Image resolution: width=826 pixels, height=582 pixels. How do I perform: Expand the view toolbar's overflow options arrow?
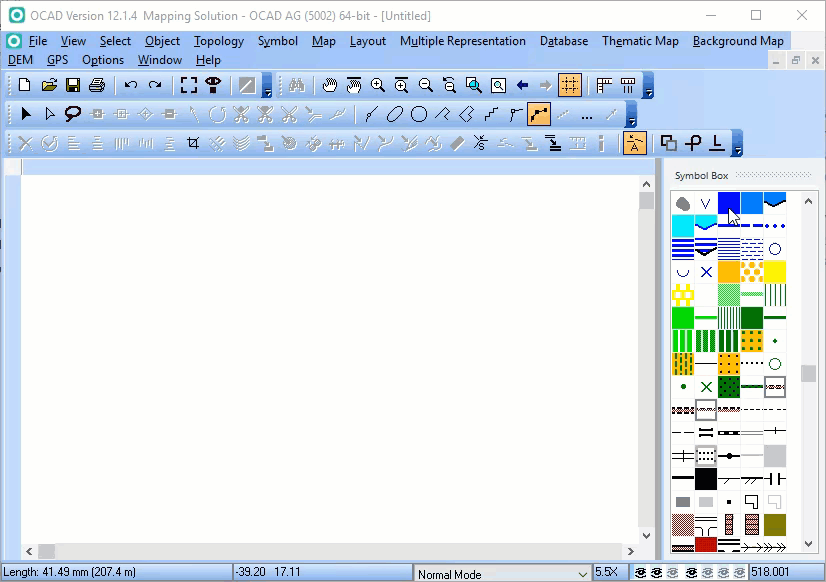pyautogui.click(x=648, y=86)
